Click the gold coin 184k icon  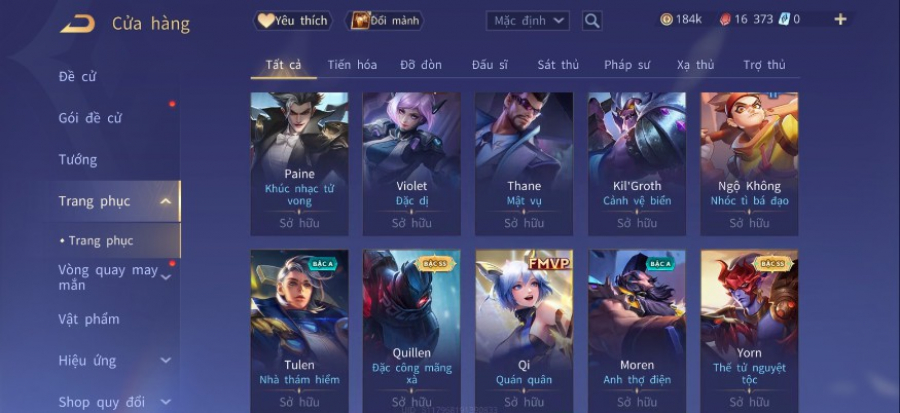666,20
